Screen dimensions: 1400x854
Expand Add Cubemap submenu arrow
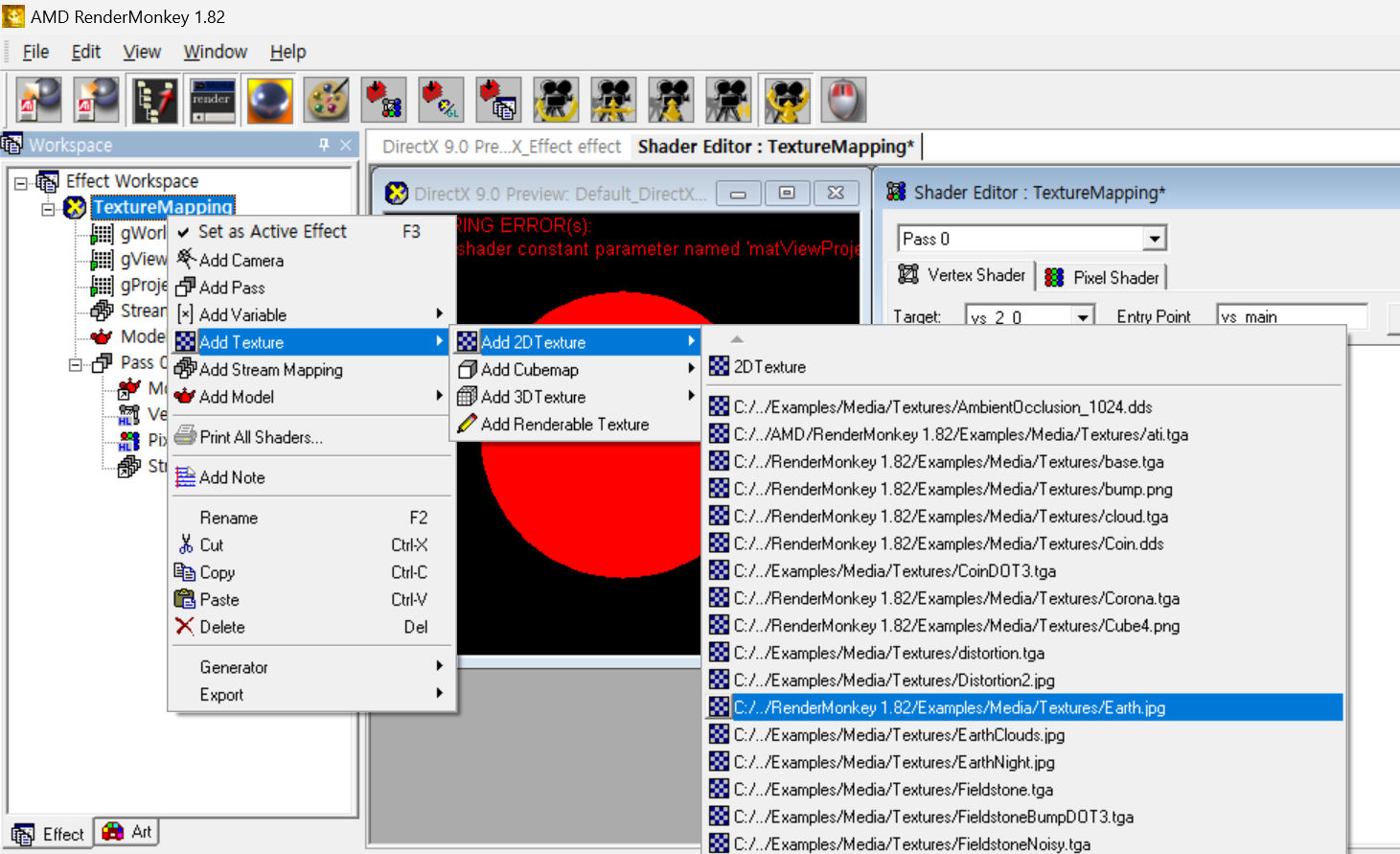coord(691,368)
